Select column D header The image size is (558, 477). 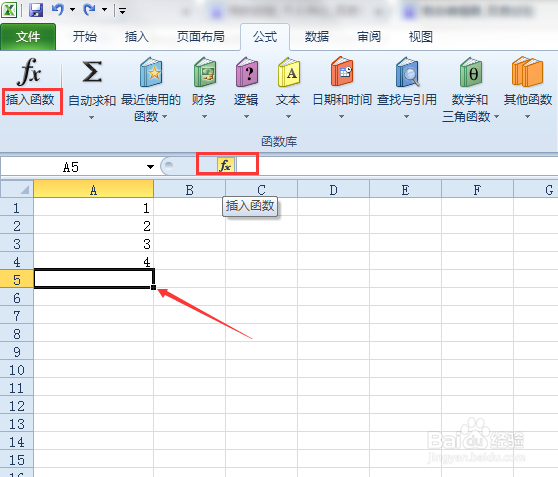tap(333, 189)
